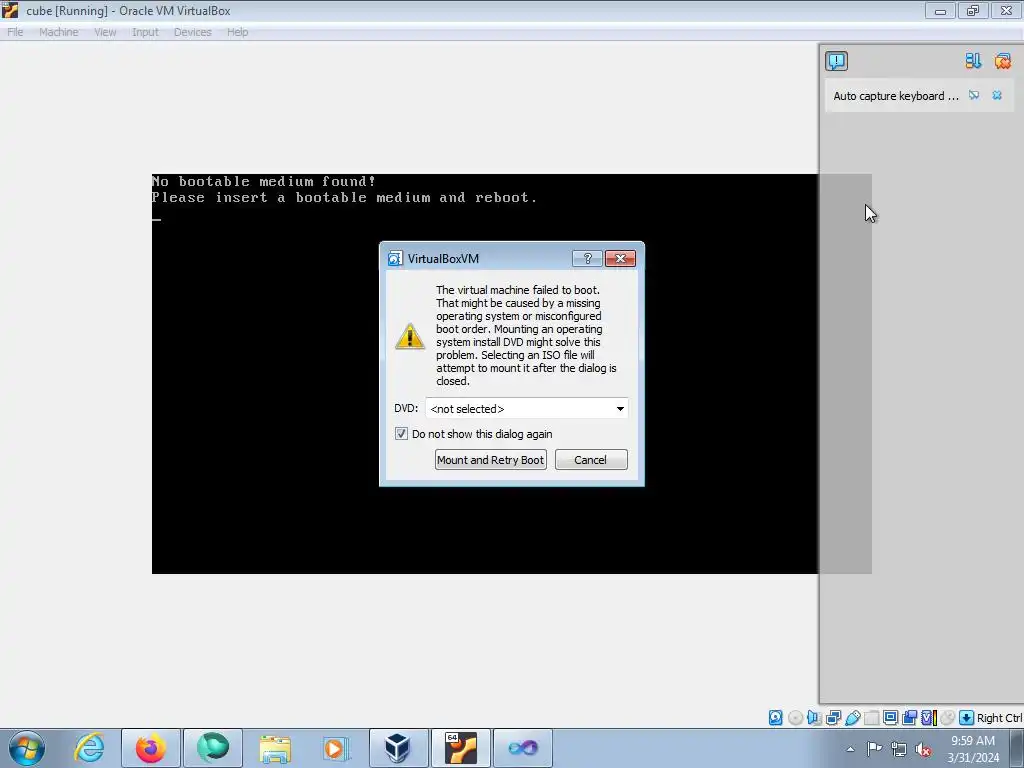1024x768 pixels.
Task: Click the display status bar indicator
Action: 891,718
